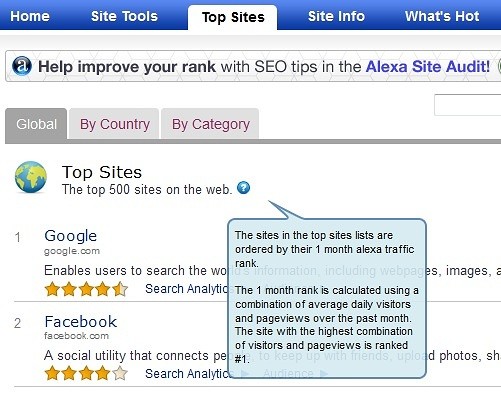Select the Global tab
This screenshot has height=393, width=501.
(36, 124)
